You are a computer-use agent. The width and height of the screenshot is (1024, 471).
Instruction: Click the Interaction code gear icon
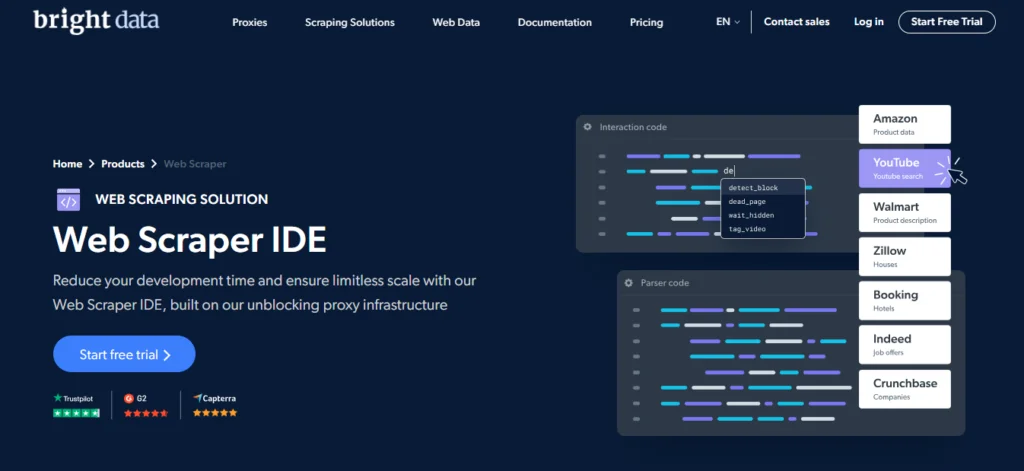[588, 127]
